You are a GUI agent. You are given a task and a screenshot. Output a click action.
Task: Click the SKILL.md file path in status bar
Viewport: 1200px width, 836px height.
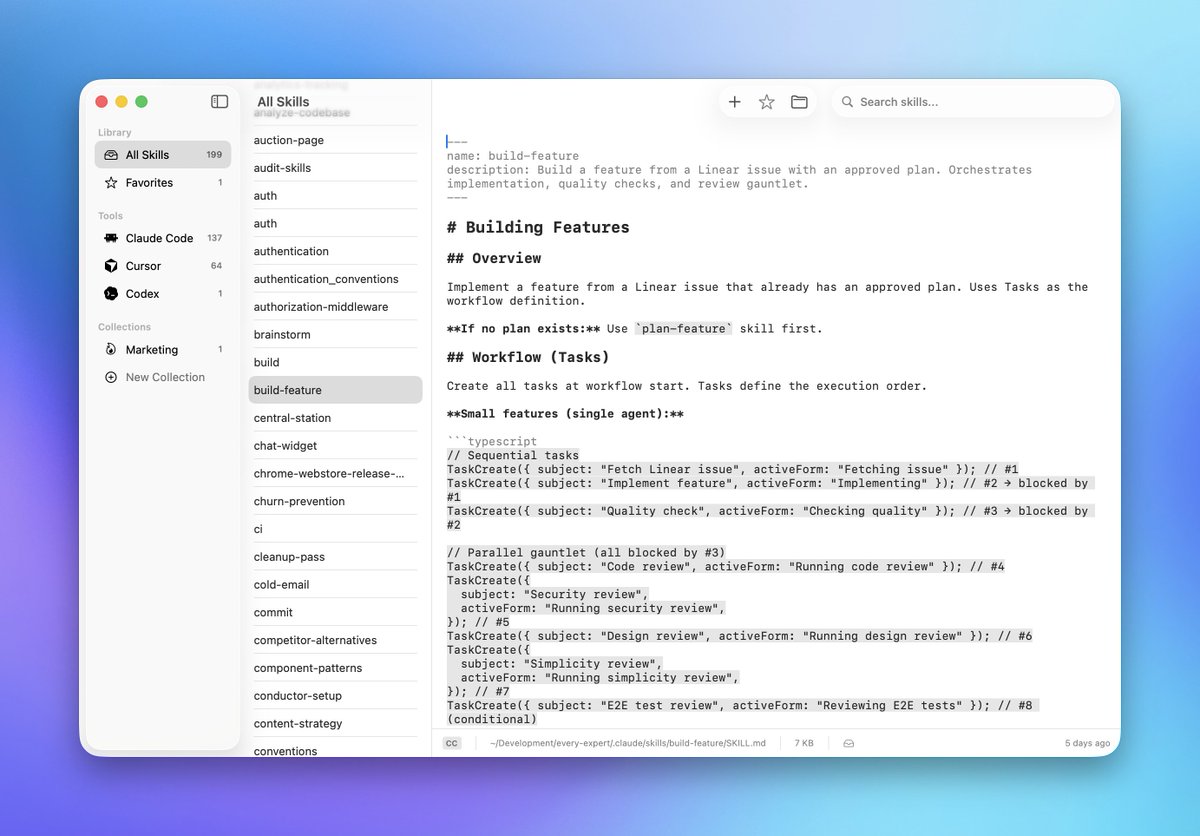(627, 743)
